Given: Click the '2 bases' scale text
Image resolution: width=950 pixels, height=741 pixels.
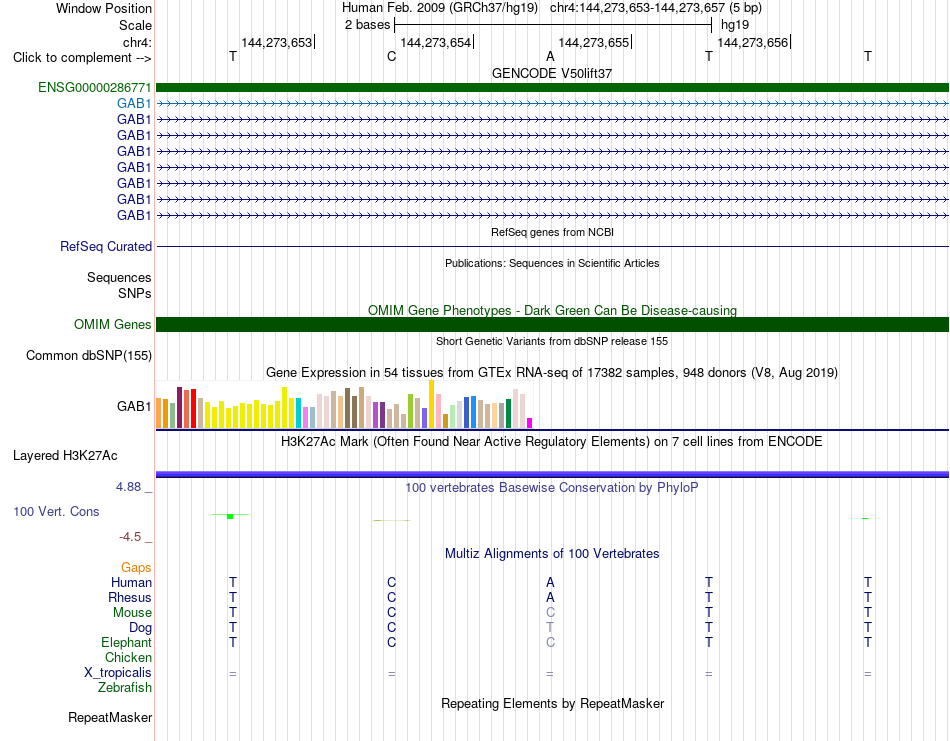Looking at the screenshot, I should pos(367,25).
